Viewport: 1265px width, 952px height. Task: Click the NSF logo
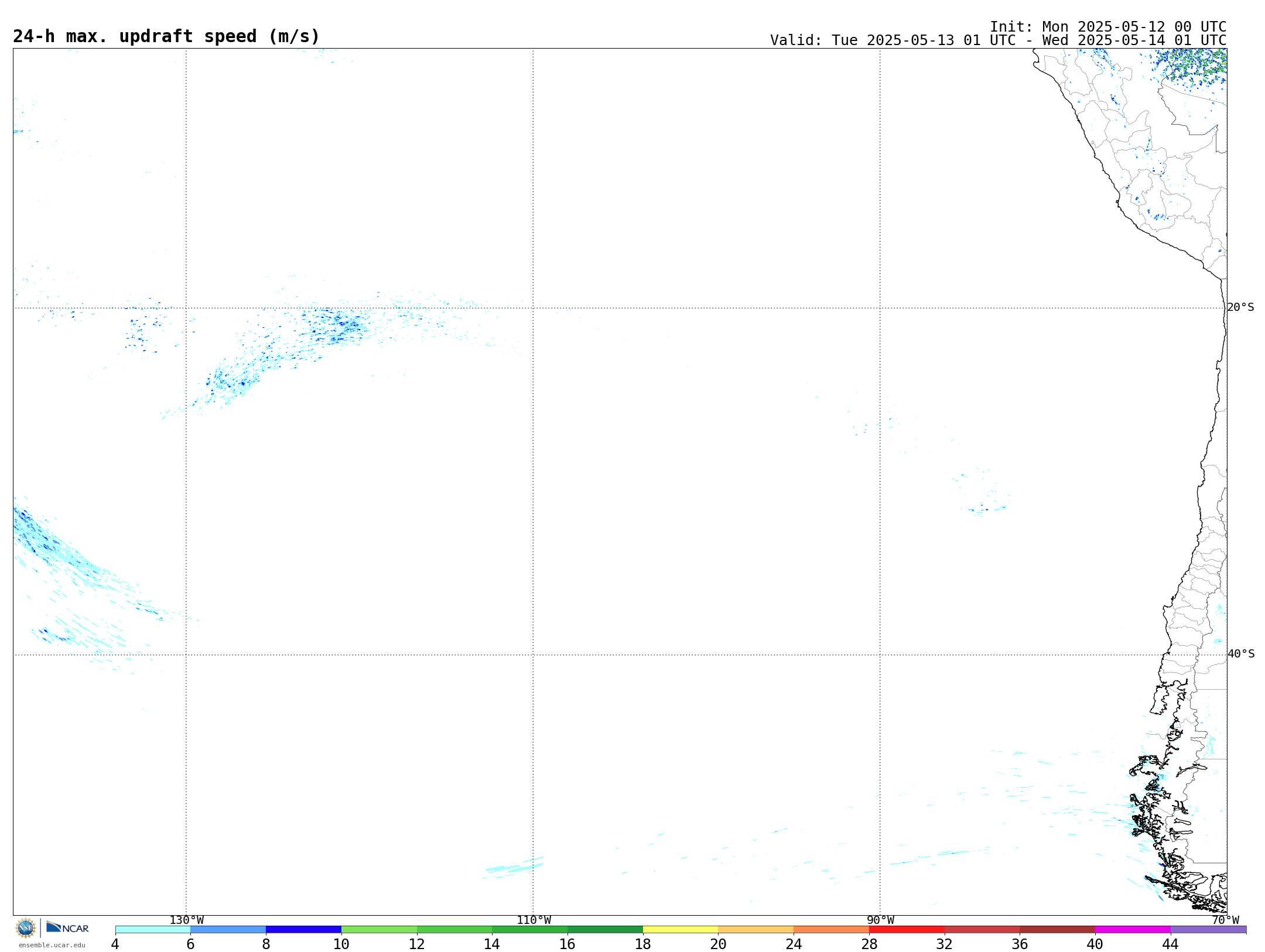coord(26,928)
